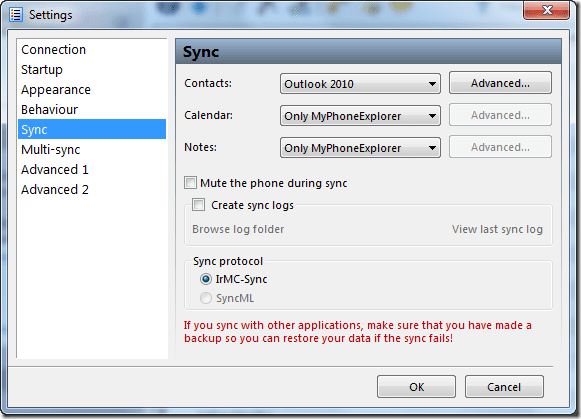The image size is (581, 419).
Task: Expand the Notes sync source dropdown
Action: (x=360, y=148)
